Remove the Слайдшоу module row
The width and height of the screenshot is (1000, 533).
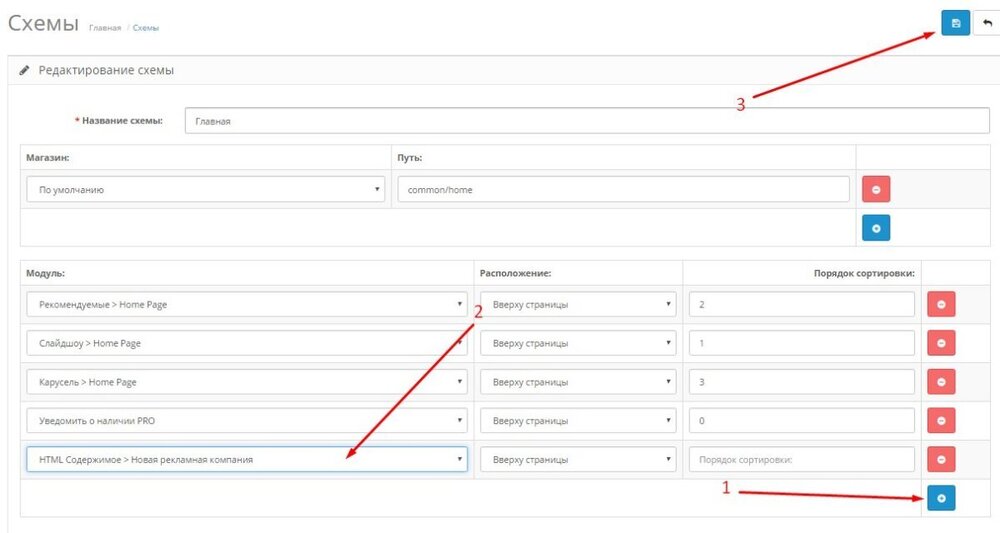point(941,343)
